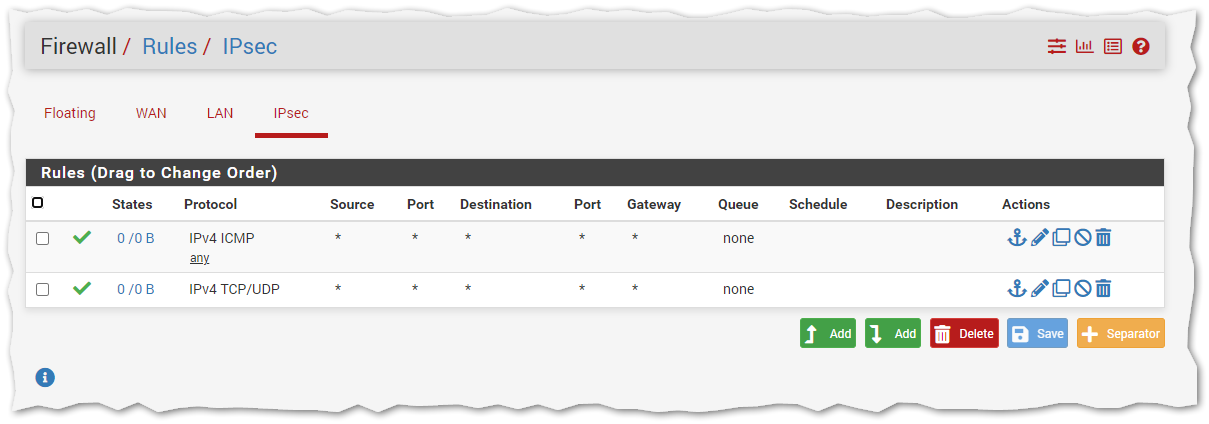Screen dimensions: 1209x424
Task: Open Rules breadcrumb link
Action: (x=169, y=47)
